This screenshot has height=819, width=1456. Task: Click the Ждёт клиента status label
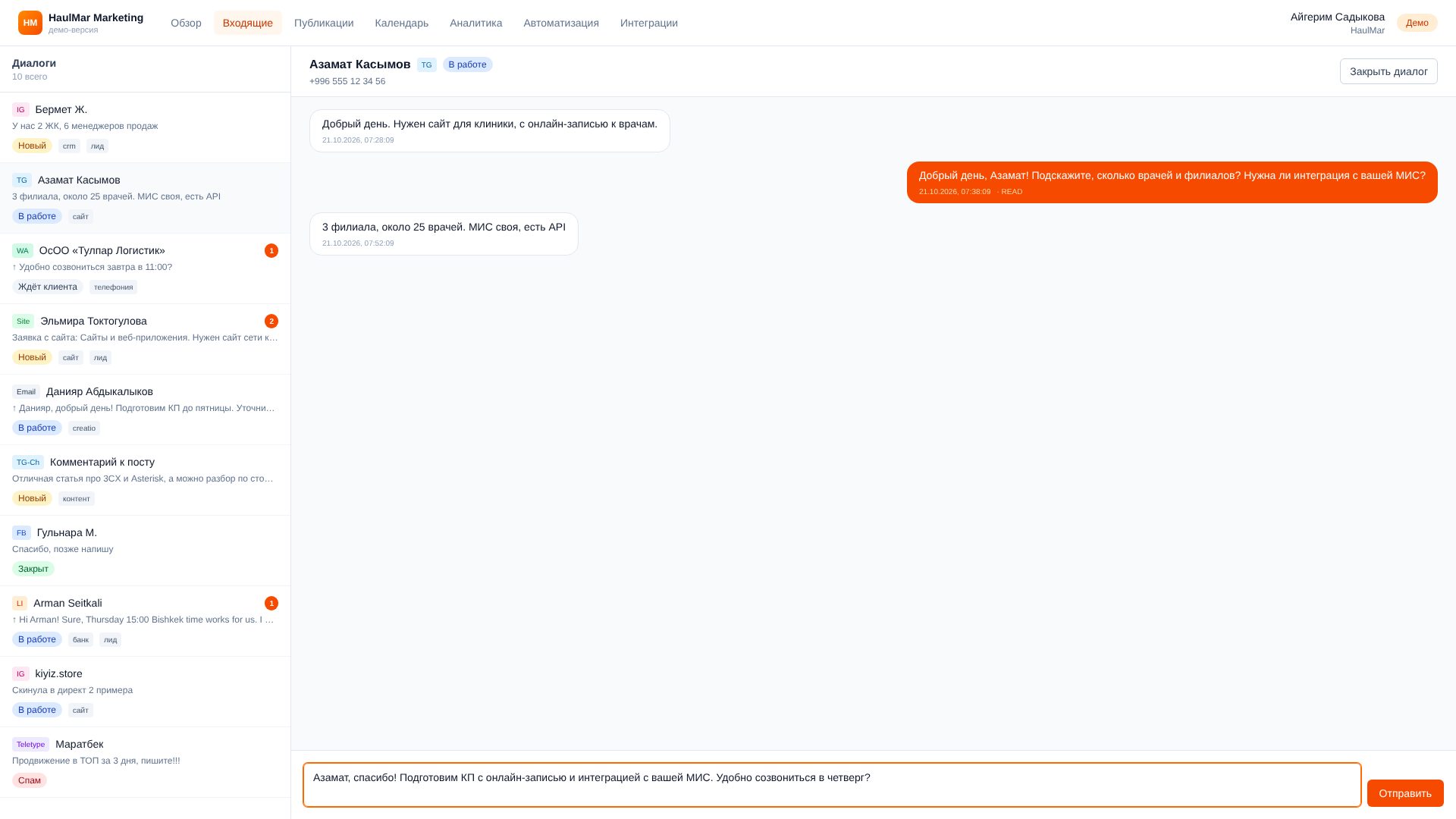click(48, 287)
